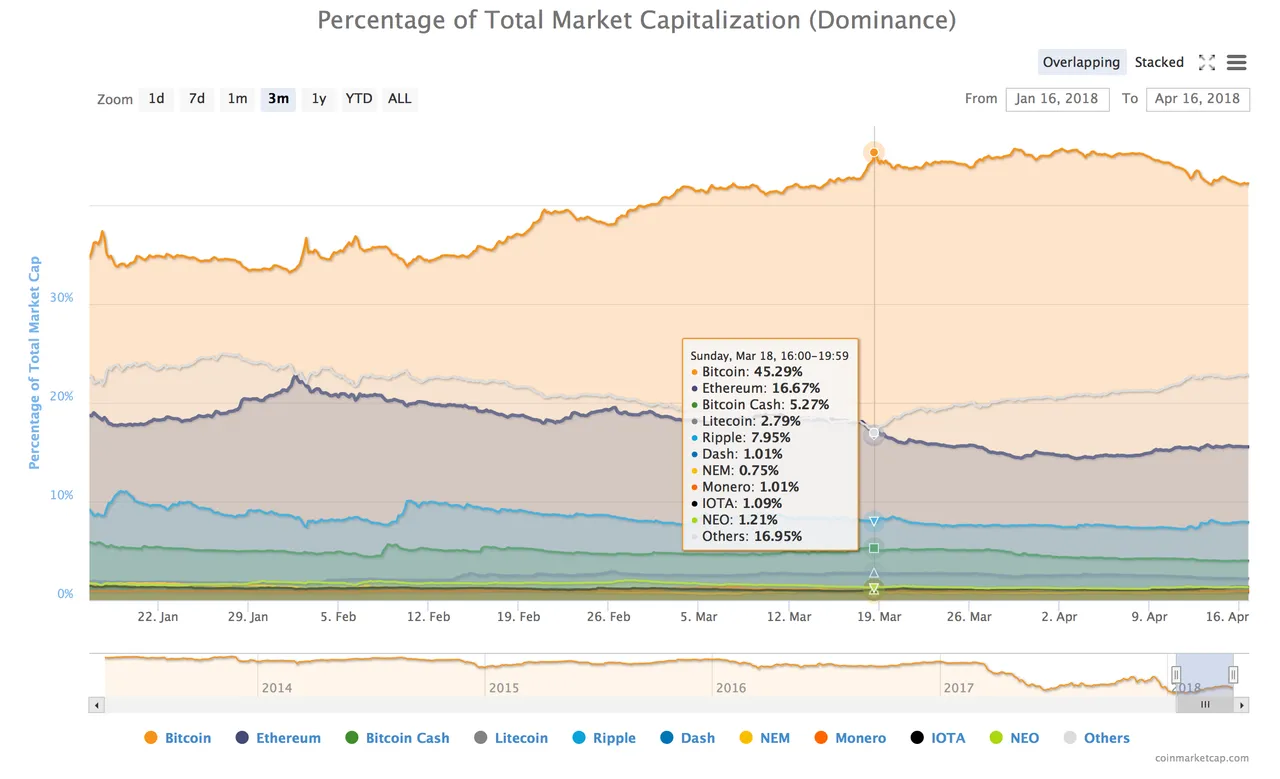The height and width of the screenshot is (779, 1280).
Task: Switch chart to Overlapping mode
Action: coord(1081,62)
